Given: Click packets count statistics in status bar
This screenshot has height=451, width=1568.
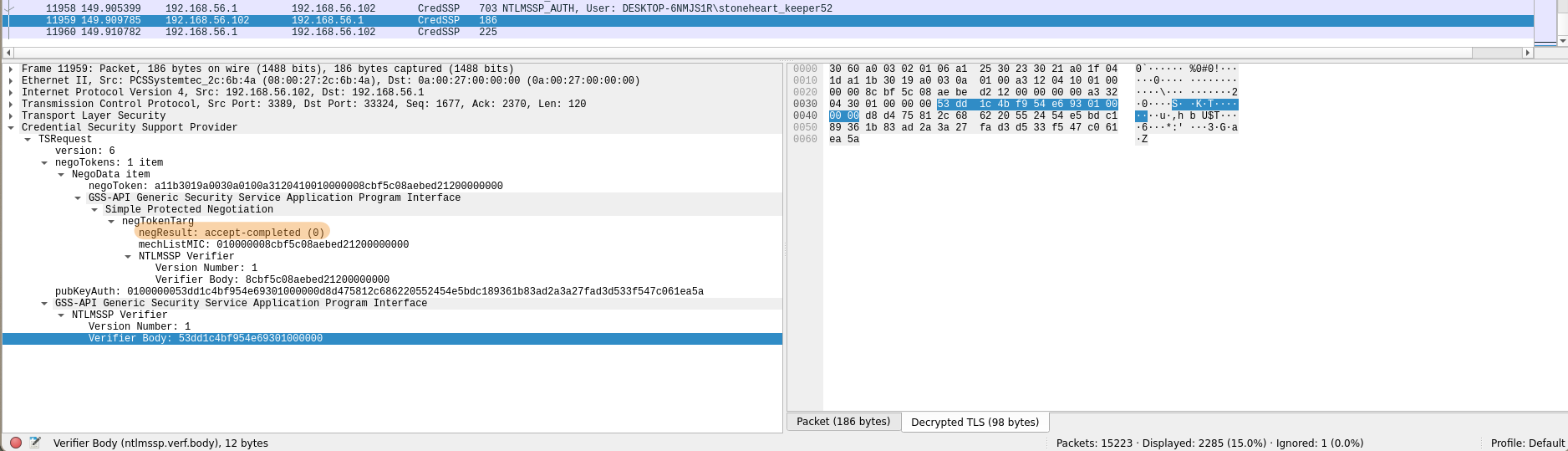Looking at the screenshot, I should pos(1209,443).
